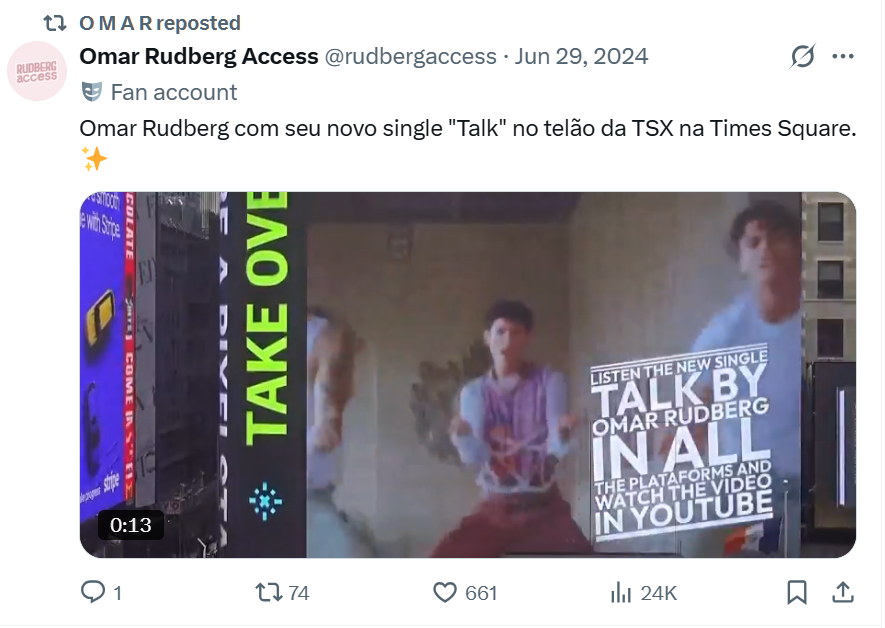885x628 pixels.
Task: Open the Grok slash-circle icon
Action: (x=803, y=56)
